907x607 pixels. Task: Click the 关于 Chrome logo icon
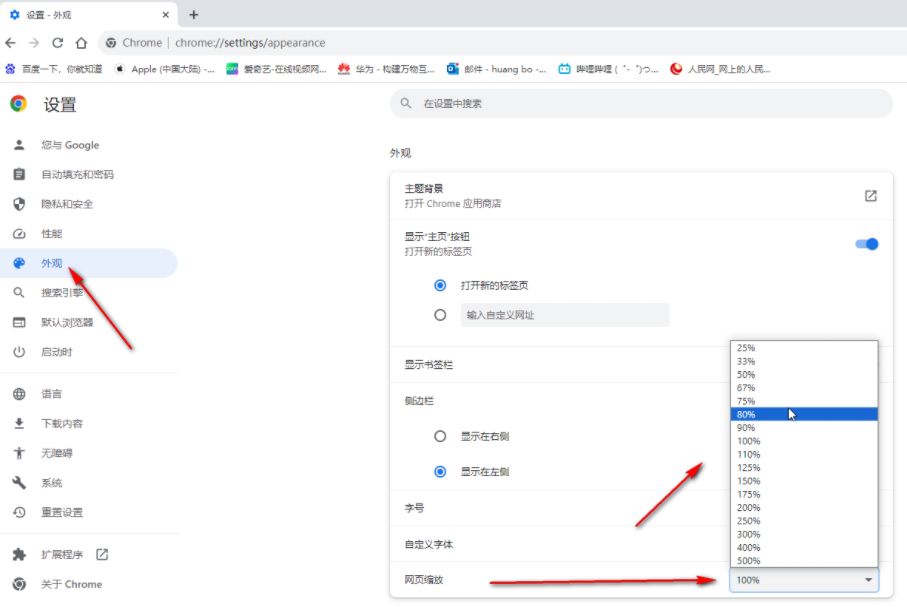click(19, 584)
